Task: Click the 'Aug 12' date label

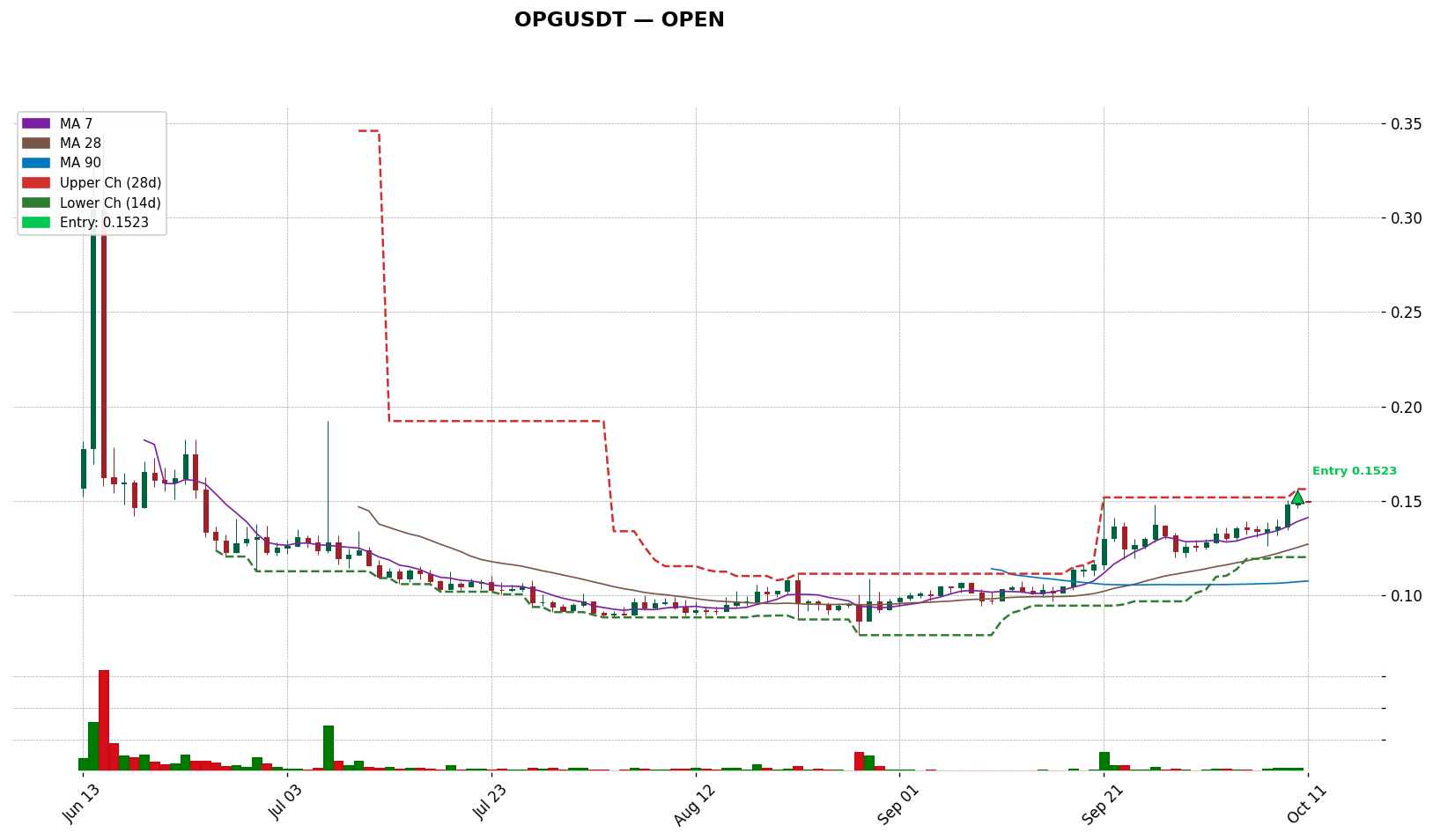Action: click(x=693, y=805)
